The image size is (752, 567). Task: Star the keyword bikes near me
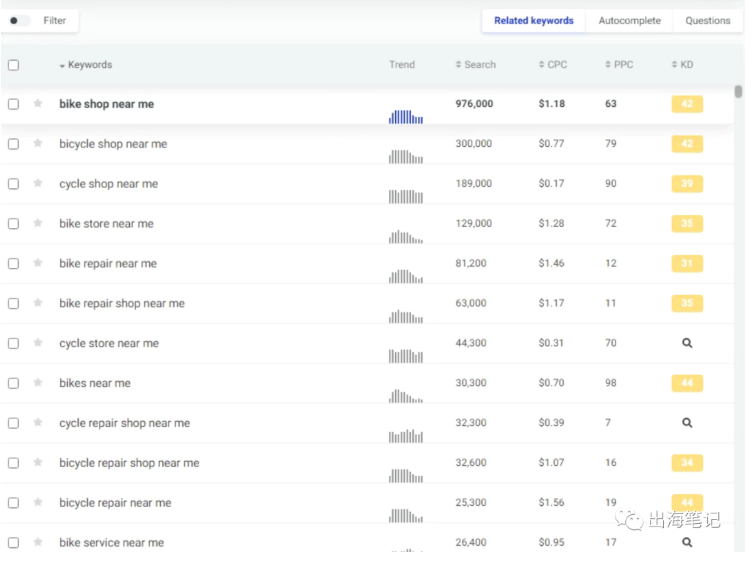tap(38, 382)
